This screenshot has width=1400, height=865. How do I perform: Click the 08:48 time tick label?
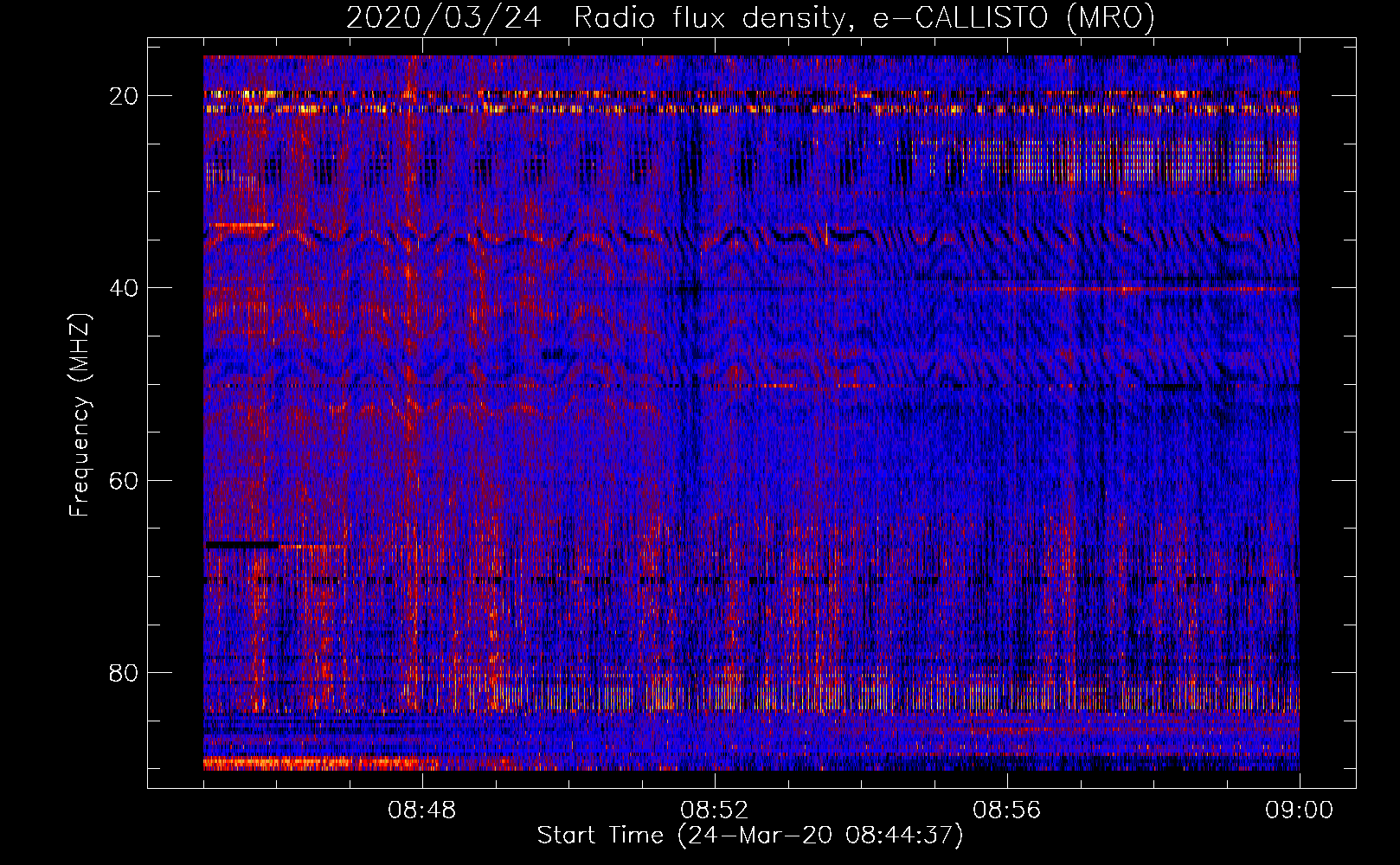pyautogui.click(x=421, y=811)
